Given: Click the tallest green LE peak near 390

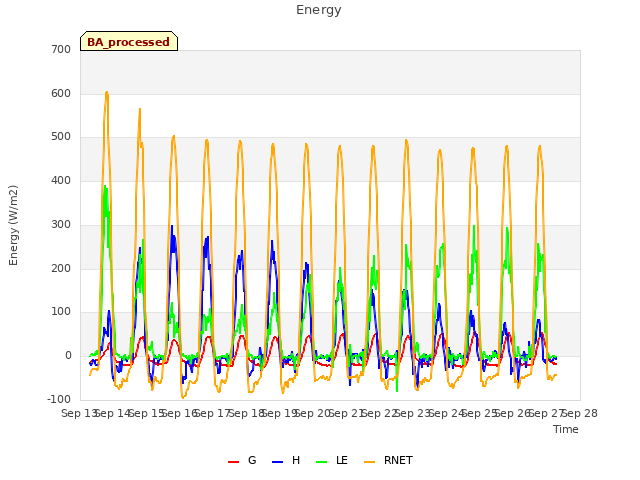Looking at the screenshot, I should click(105, 186).
